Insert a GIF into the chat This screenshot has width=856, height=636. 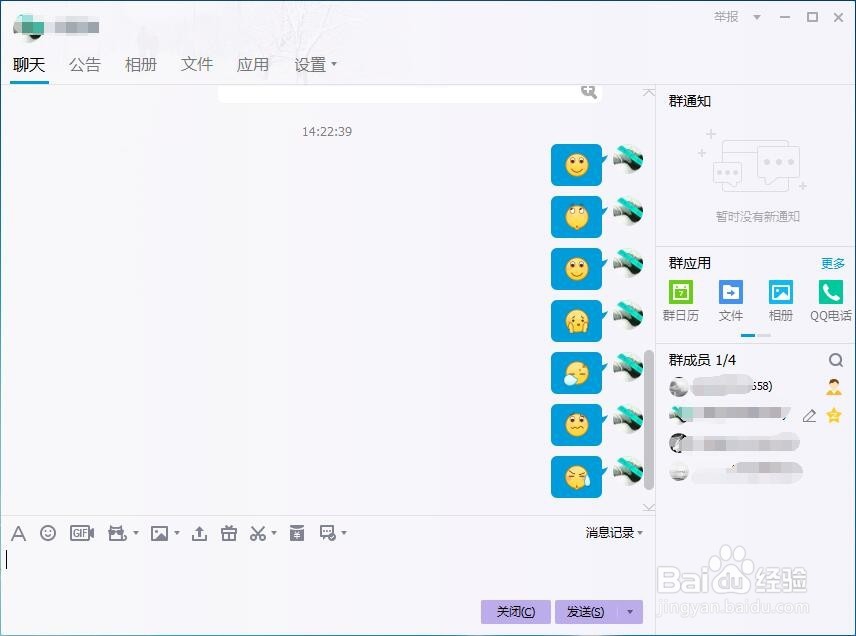click(81, 532)
